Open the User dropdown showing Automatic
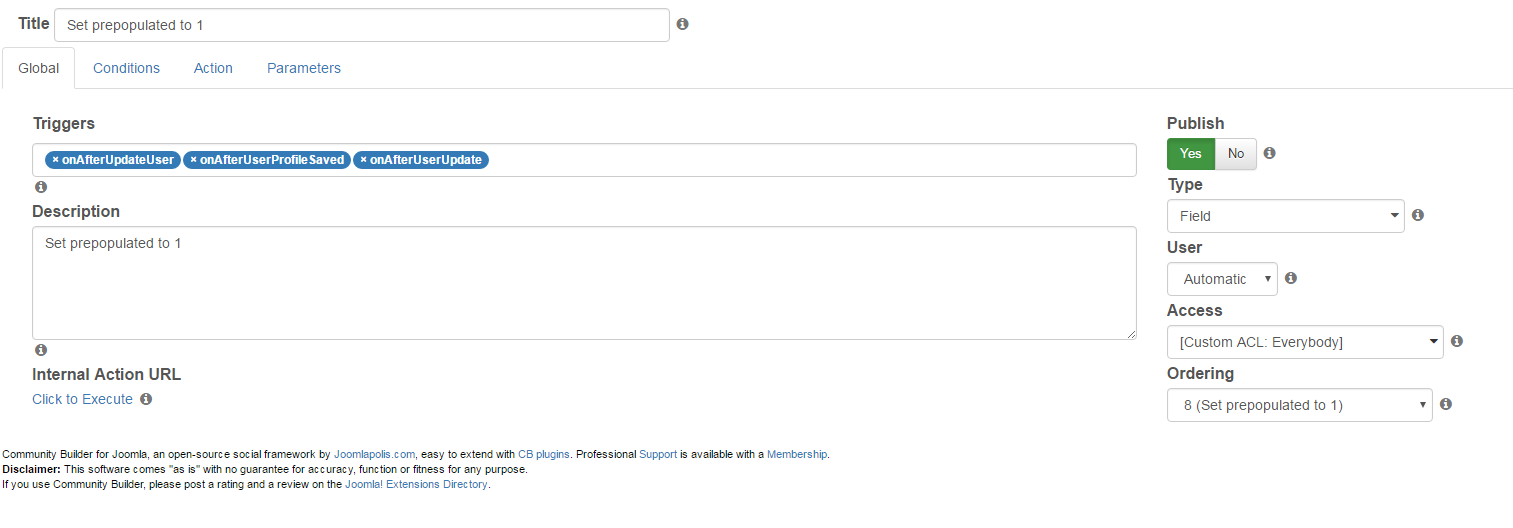 (x=1222, y=279)
